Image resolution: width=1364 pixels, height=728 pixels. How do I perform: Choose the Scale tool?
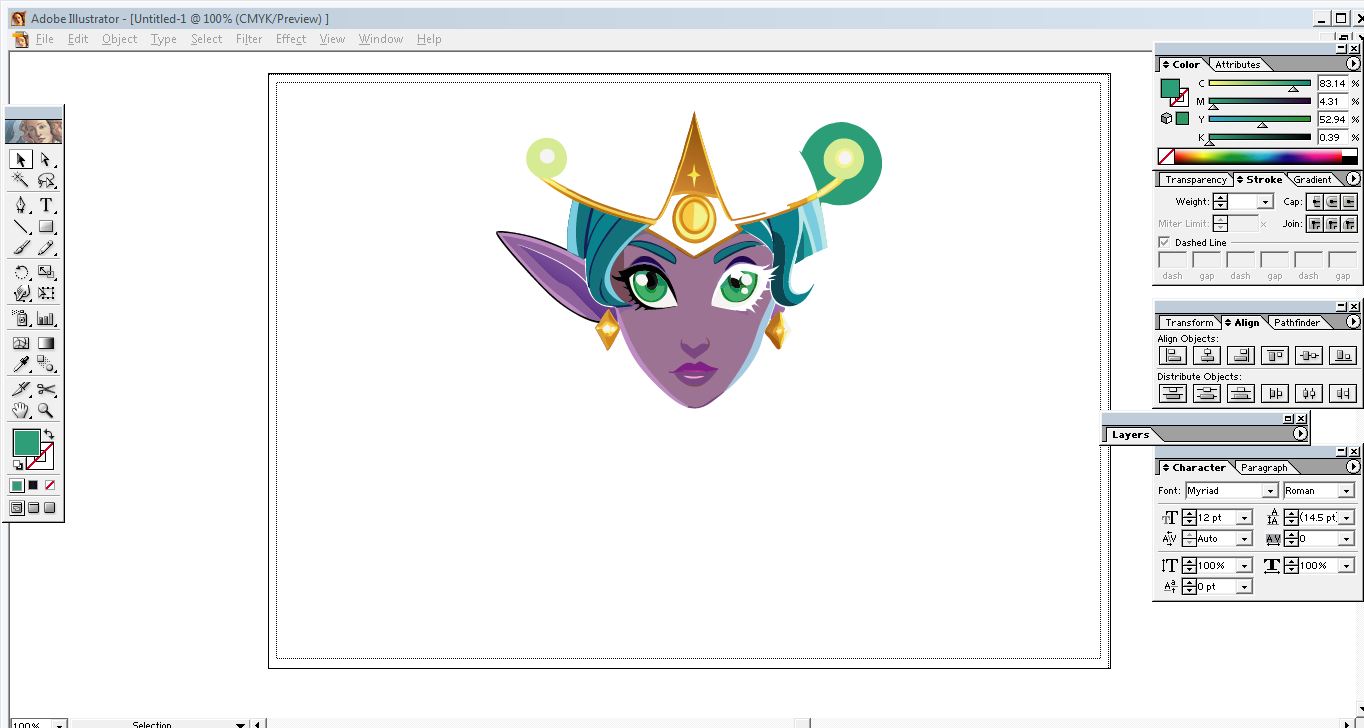[x=46, y=272]
